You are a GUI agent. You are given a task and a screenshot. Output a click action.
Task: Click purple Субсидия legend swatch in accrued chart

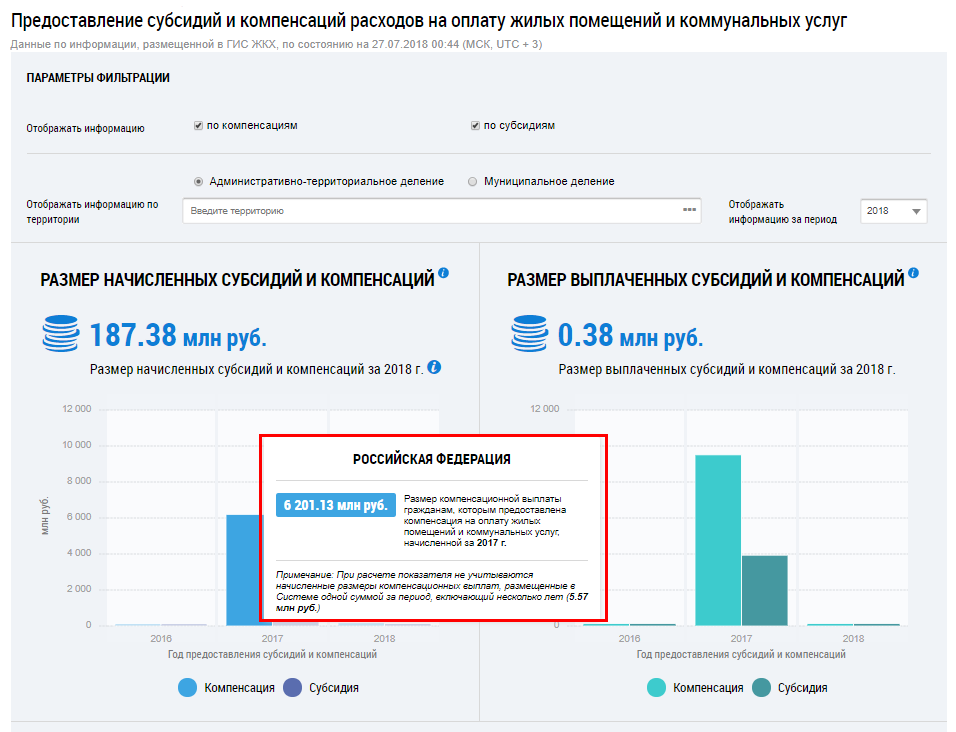pyautogui.click(x=293, y=687)
